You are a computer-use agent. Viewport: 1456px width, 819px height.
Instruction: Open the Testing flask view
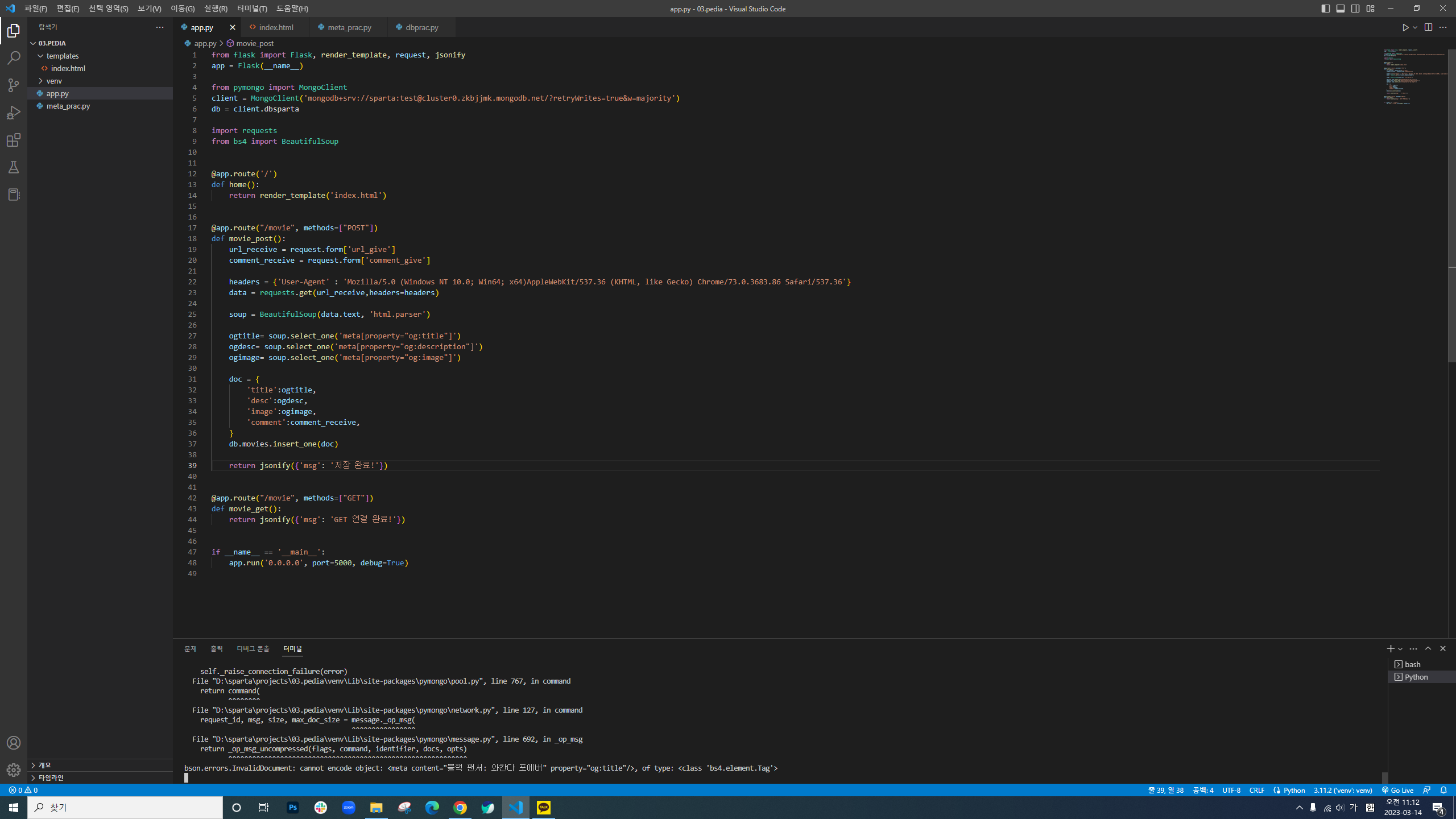point(14,167)
